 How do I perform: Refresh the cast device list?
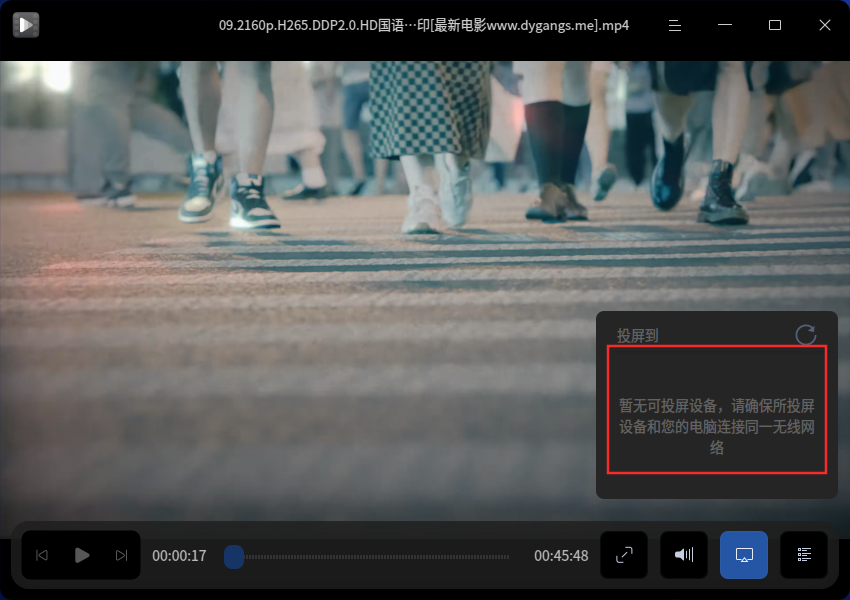coord(806,335)
